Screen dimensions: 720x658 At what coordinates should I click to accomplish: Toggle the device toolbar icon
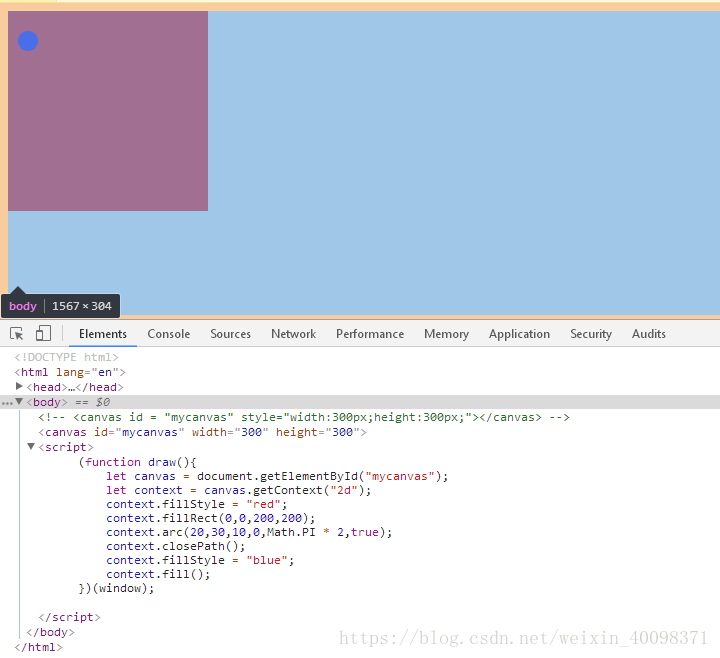click(43, 333)
